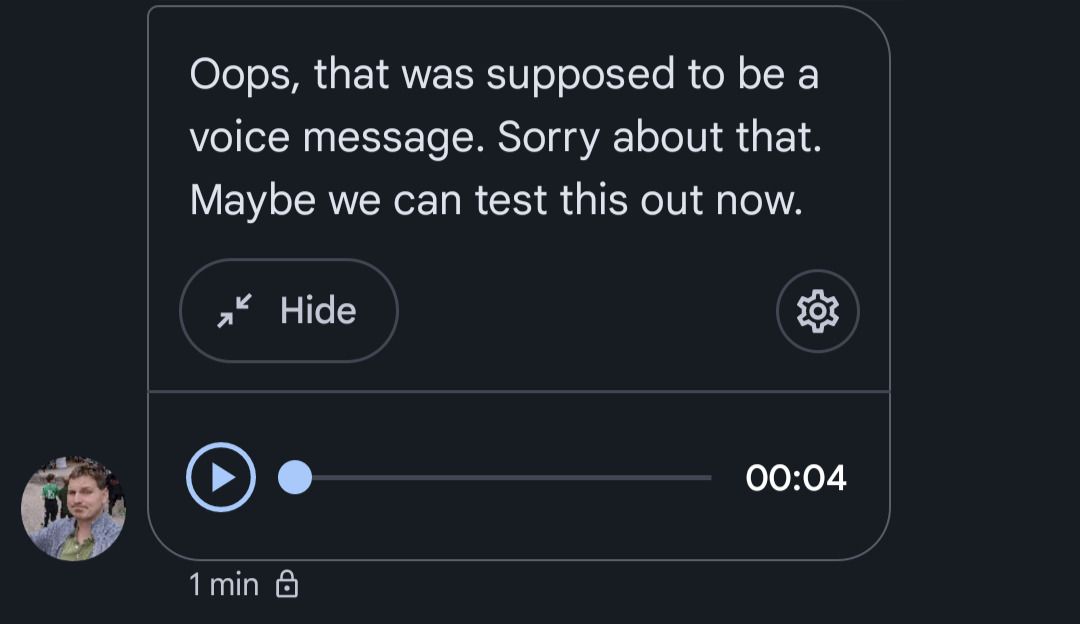Click the "Maybe we can test this out now." line
The width and height of the screenshot is (1080, 624).
(x=496, y=202)
